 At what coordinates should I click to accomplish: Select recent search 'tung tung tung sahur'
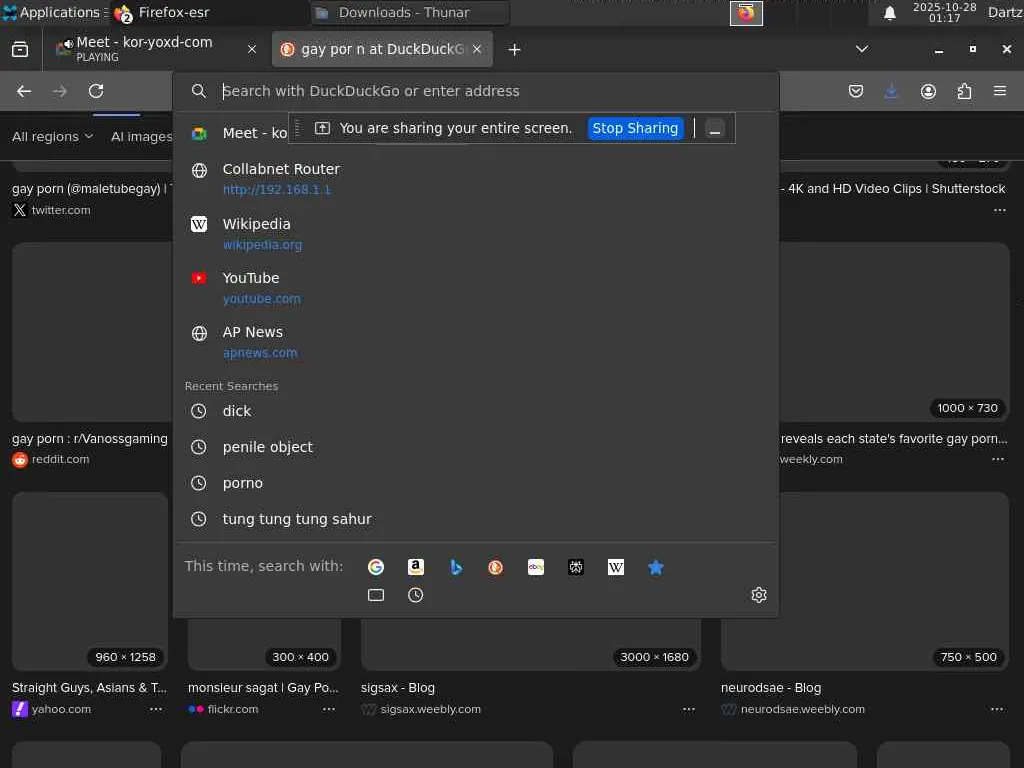click(475, 519)
